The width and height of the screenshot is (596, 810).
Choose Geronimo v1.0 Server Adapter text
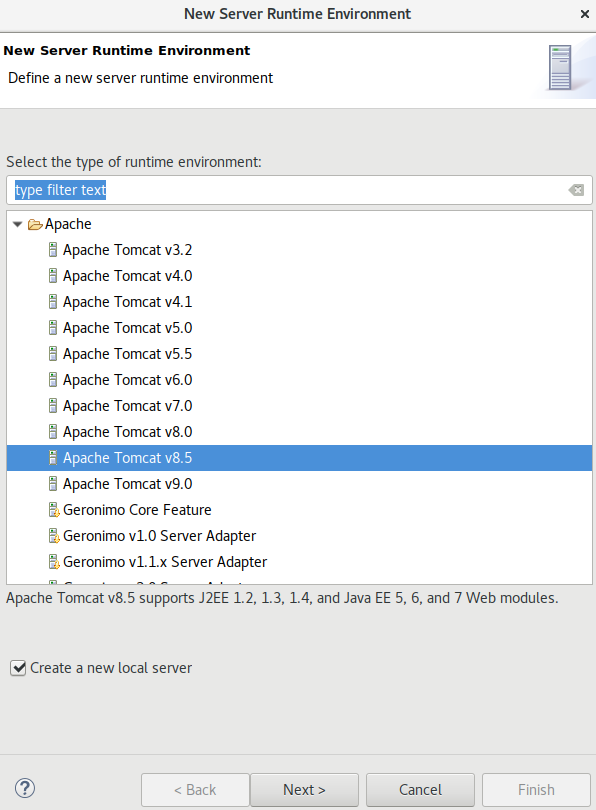click(x=160, y=536)
